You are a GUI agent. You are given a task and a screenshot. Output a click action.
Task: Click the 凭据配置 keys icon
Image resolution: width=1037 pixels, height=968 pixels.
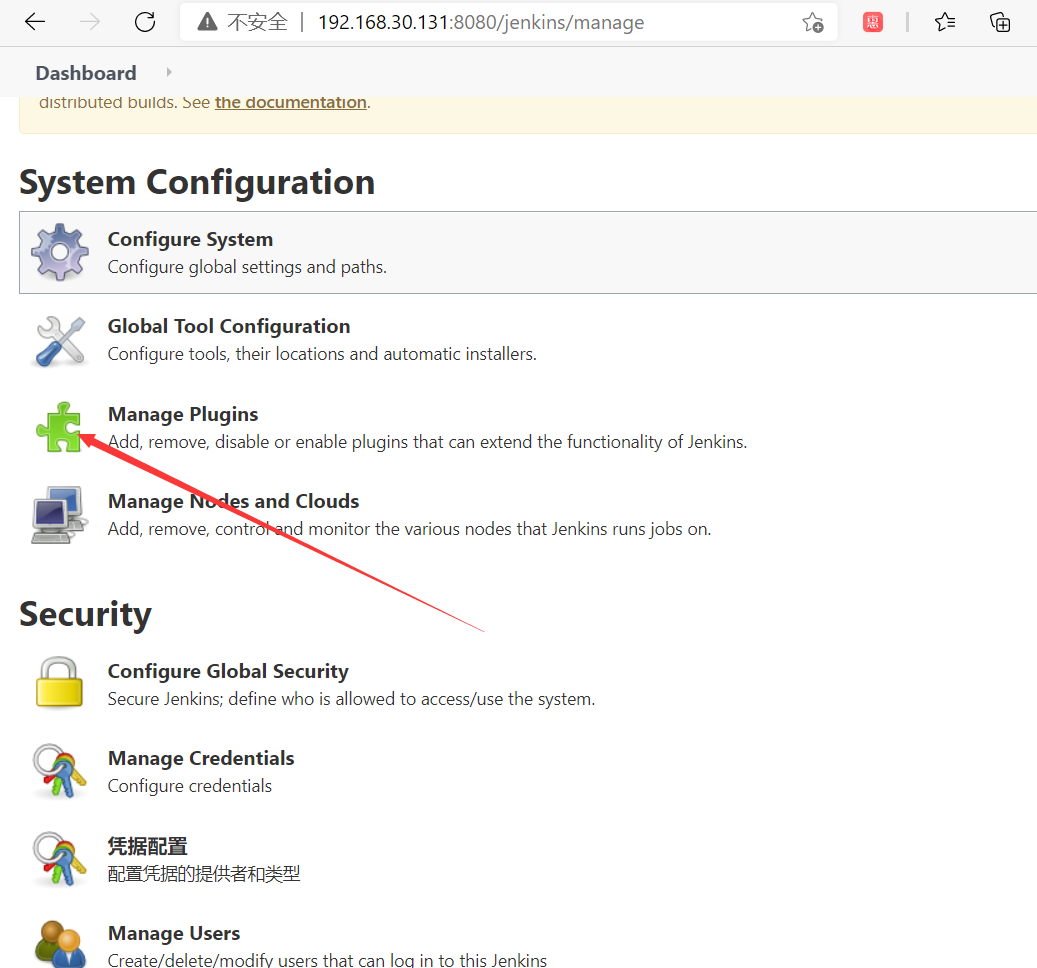[60, 859]
